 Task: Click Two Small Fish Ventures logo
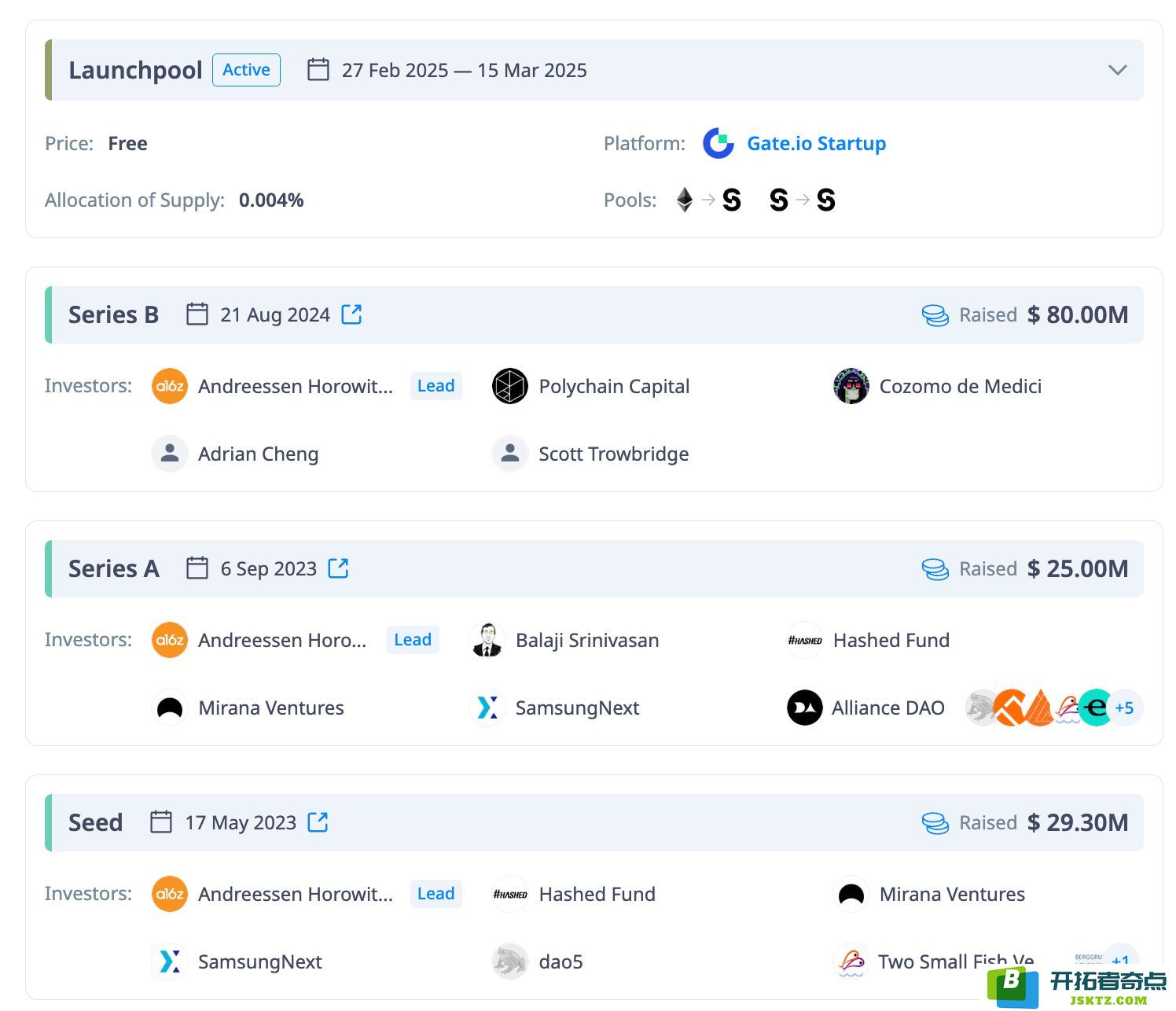[851, 961]
